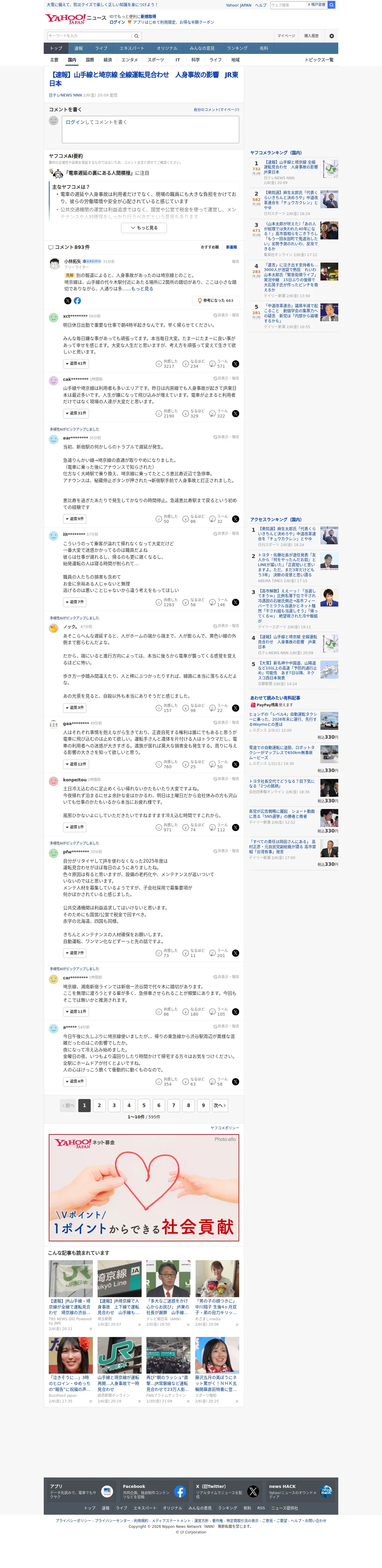Expand AI summary with もっと見る

pos(144,228)
